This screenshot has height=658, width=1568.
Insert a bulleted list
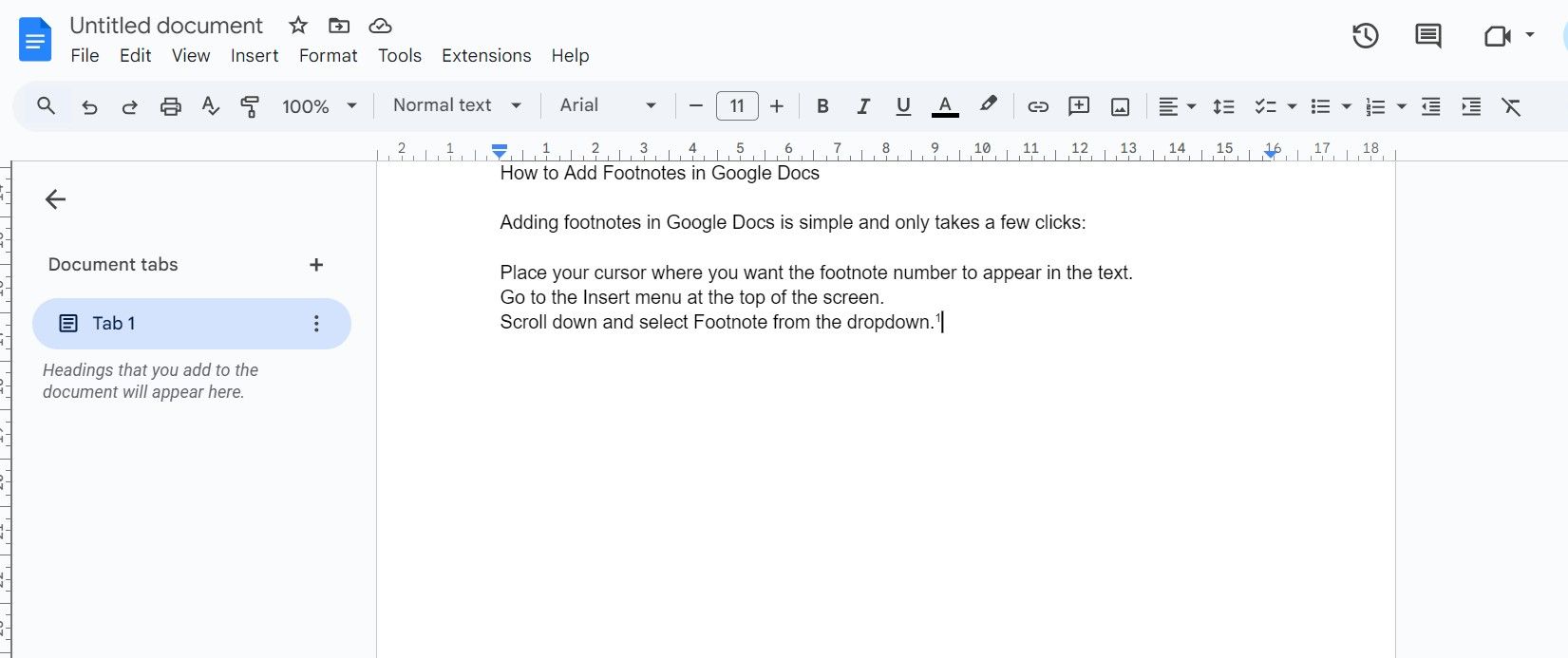(1320, 106)
